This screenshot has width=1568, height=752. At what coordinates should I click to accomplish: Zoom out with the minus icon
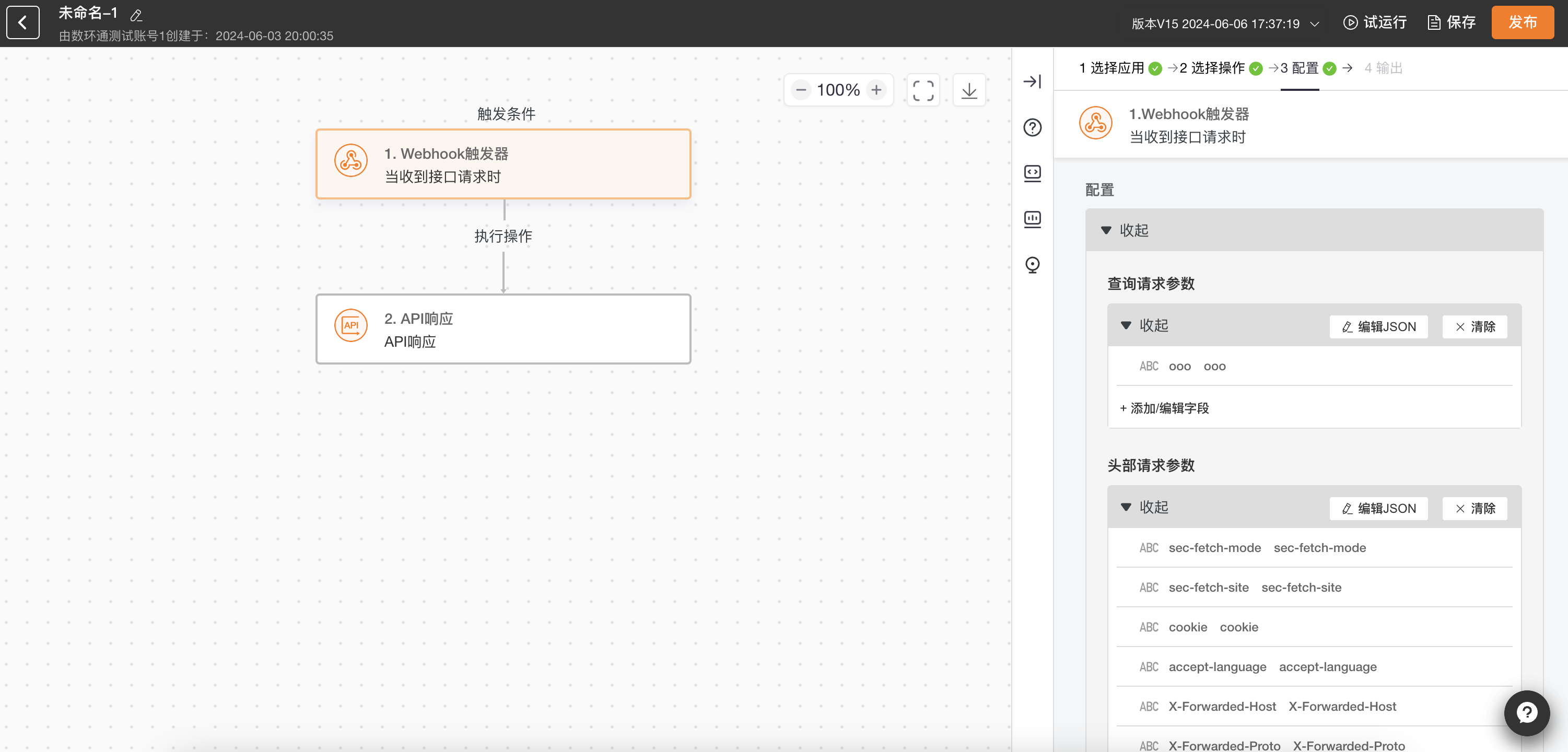point(801,90)
